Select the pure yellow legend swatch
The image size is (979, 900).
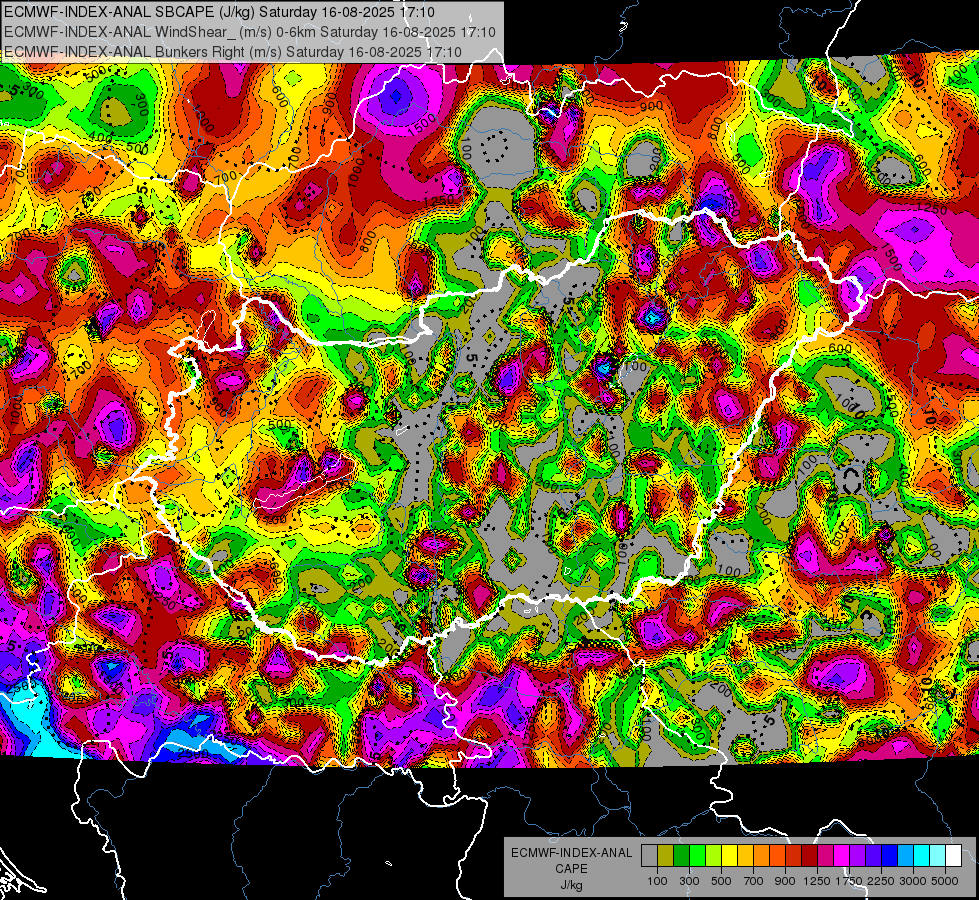point(729,856)
